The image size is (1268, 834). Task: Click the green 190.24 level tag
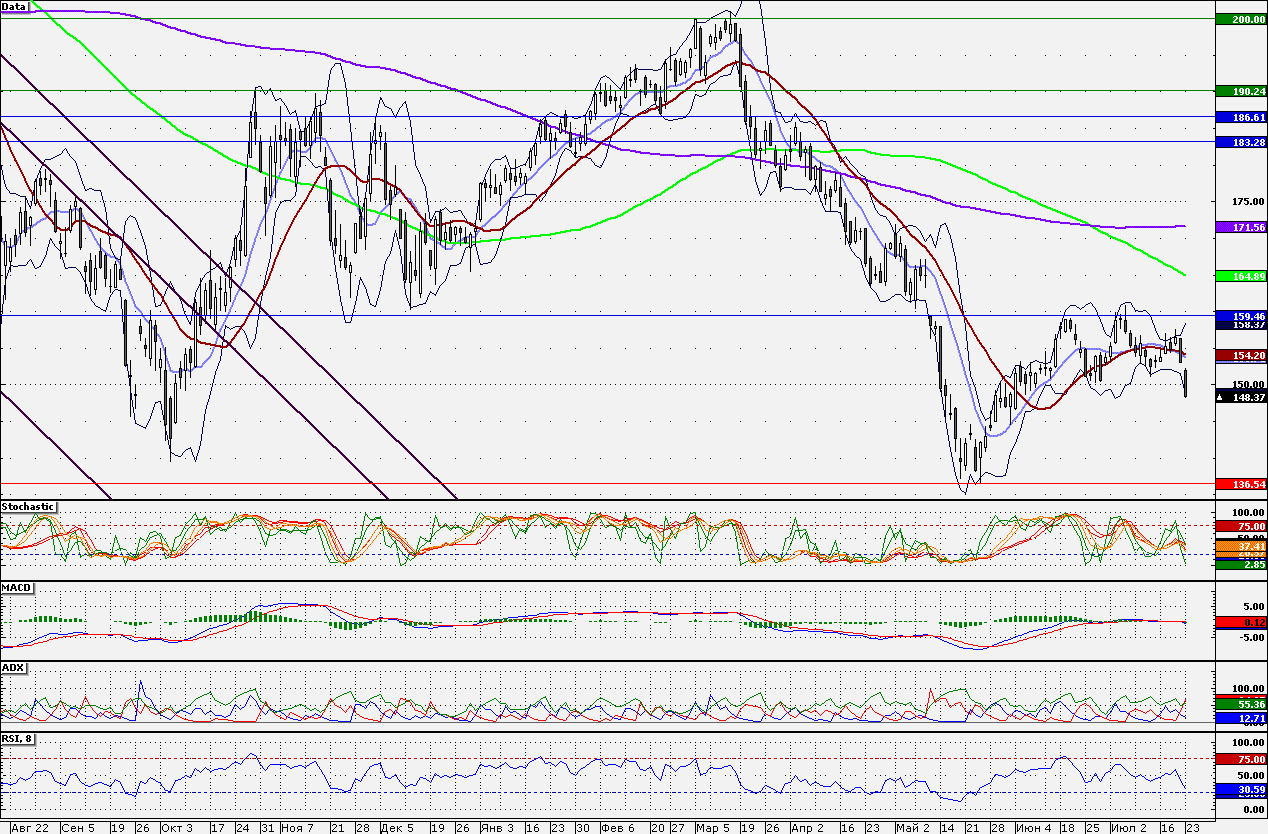click(x=1240, y=91)
